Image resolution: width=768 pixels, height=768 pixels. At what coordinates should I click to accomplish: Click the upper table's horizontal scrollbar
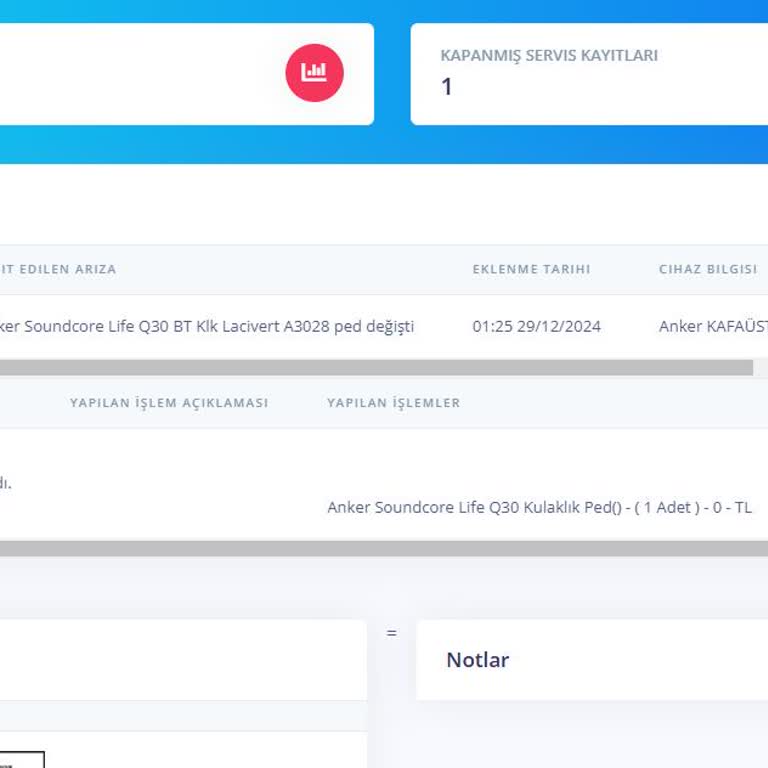coord(376,367)
